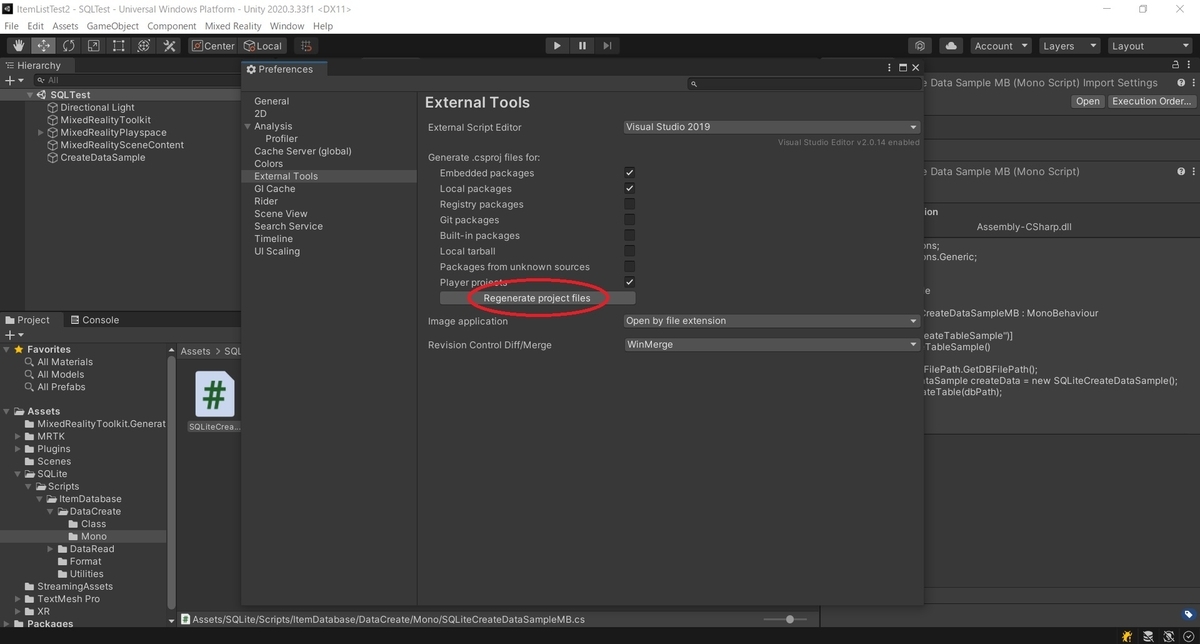Viewport: 1200px width, 644px height.
Task: Enable the Registry packages checkbox
Action: pos(629,204)
